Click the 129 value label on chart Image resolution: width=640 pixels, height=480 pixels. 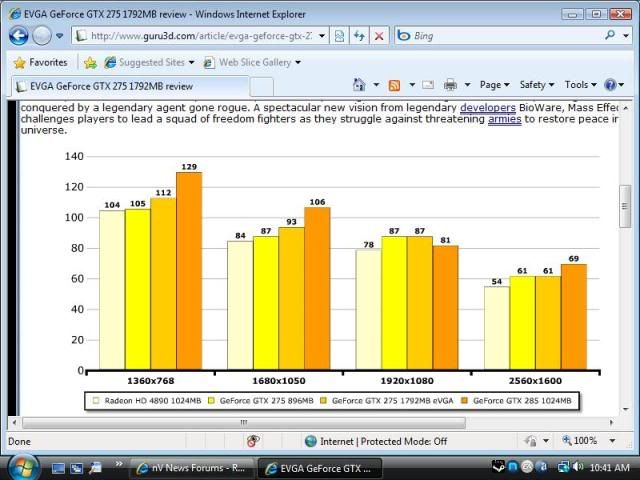[x=189, y=167]
